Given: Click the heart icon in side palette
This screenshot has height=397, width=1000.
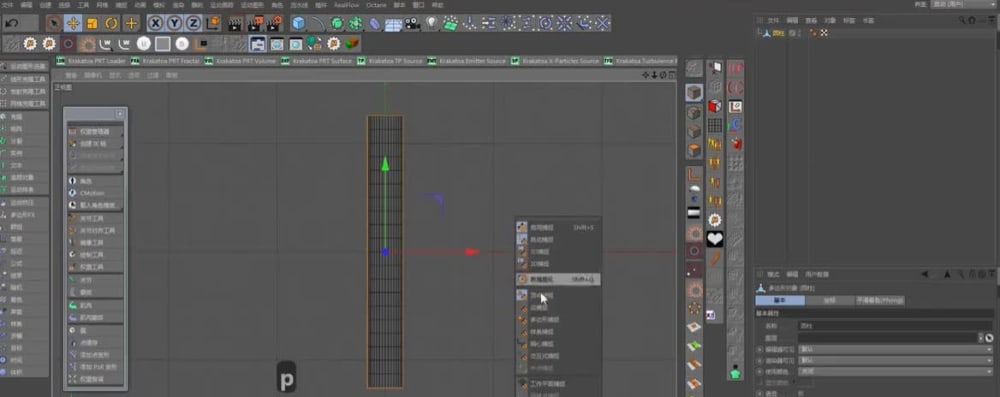Looking at the screenshot, I should click(715, 239).
